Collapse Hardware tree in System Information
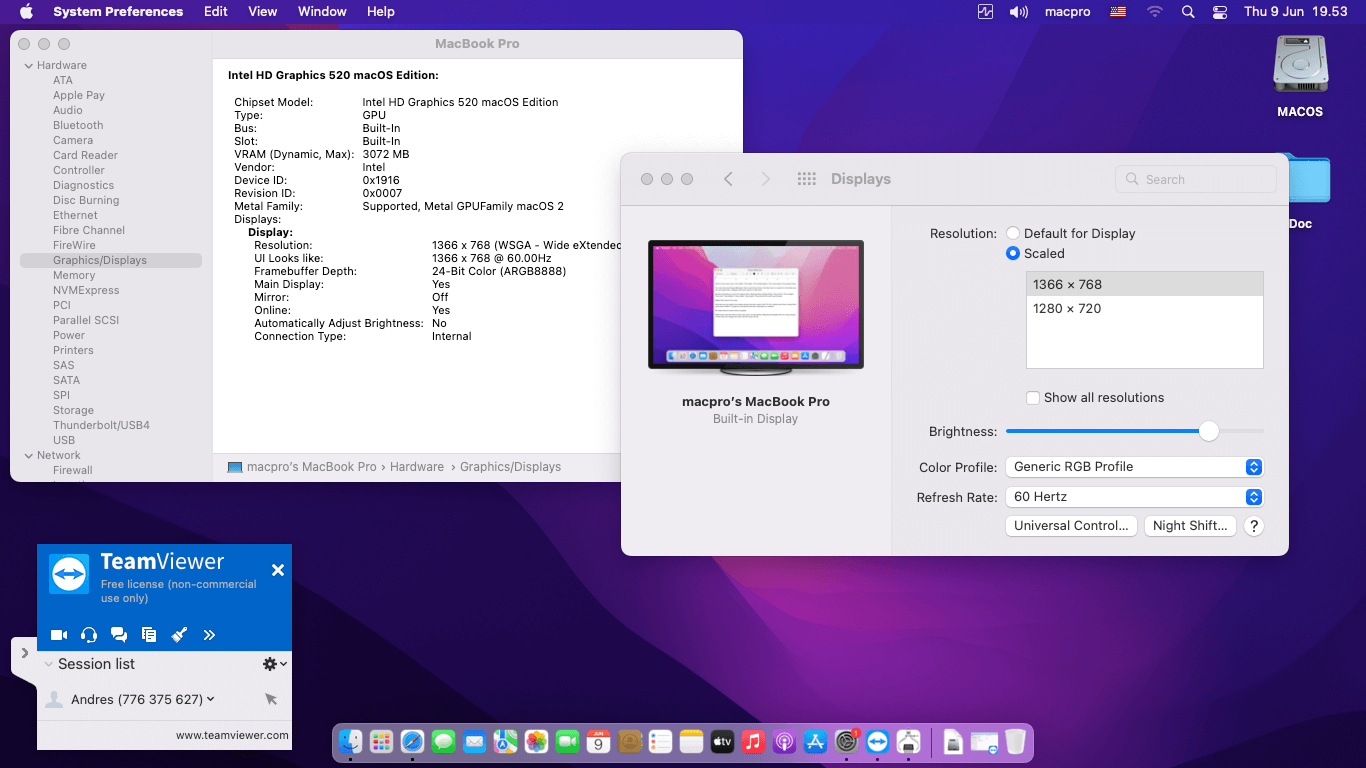Viewport: 1366px width, 768px height. click(29, 66)
